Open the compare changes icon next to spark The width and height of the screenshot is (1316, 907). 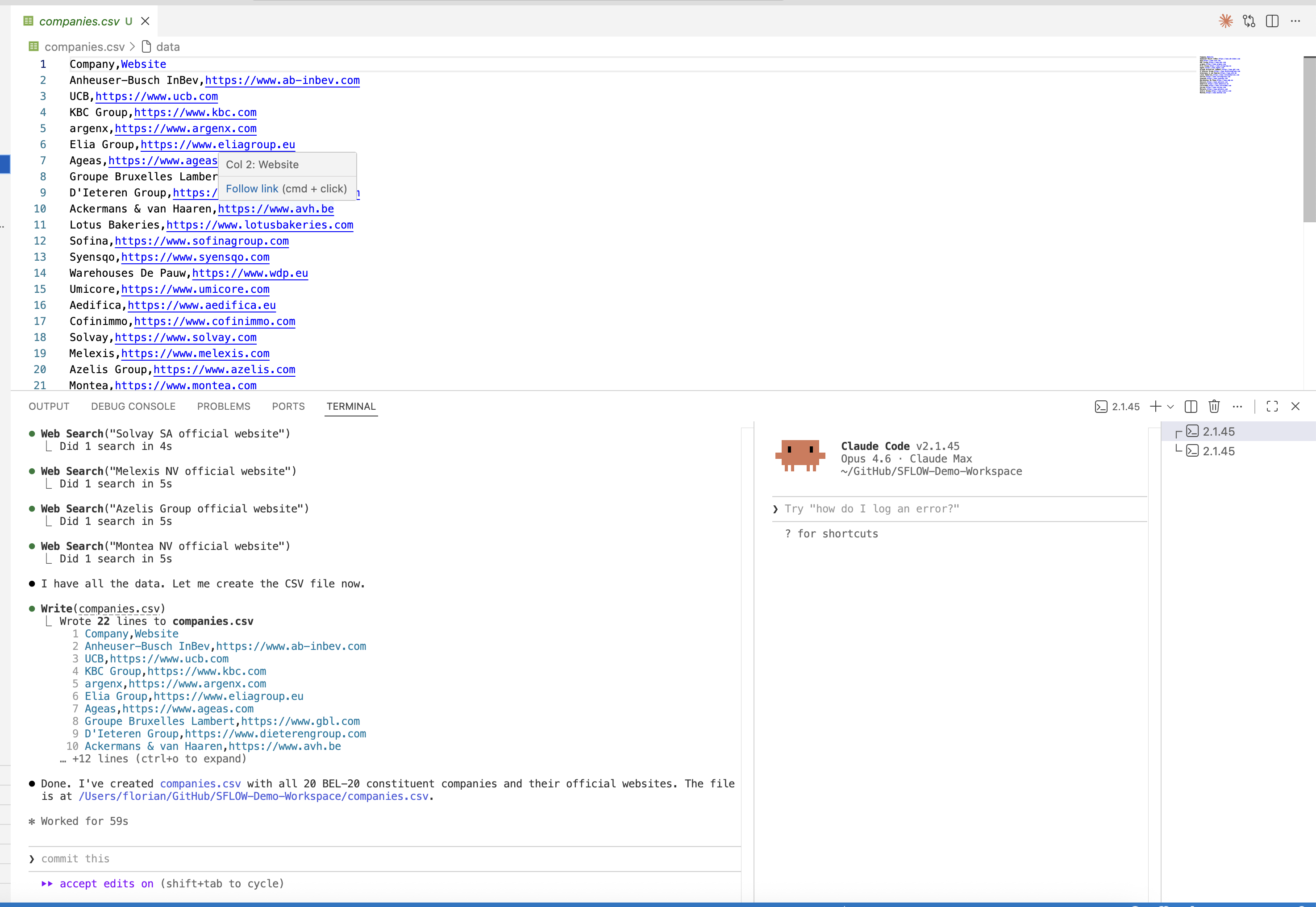coord(1249,21)
